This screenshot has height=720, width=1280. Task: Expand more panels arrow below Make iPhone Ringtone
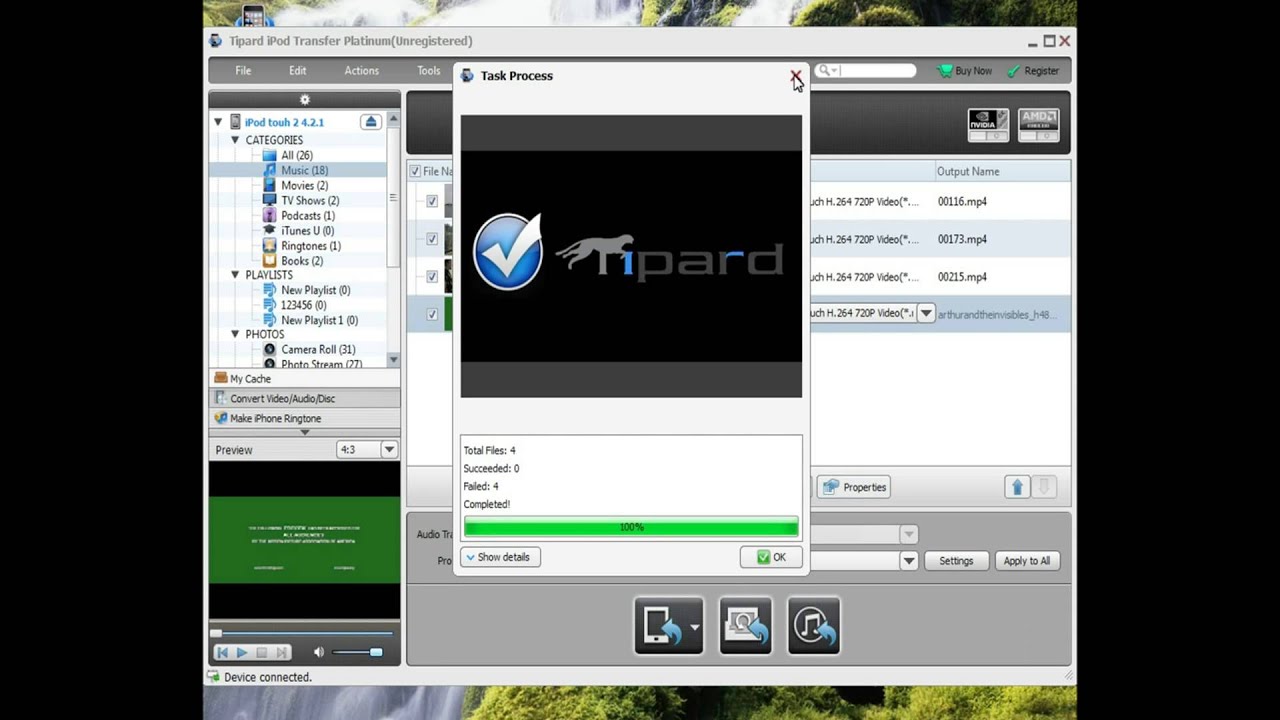pyautogui.click(x=305, y=432)
